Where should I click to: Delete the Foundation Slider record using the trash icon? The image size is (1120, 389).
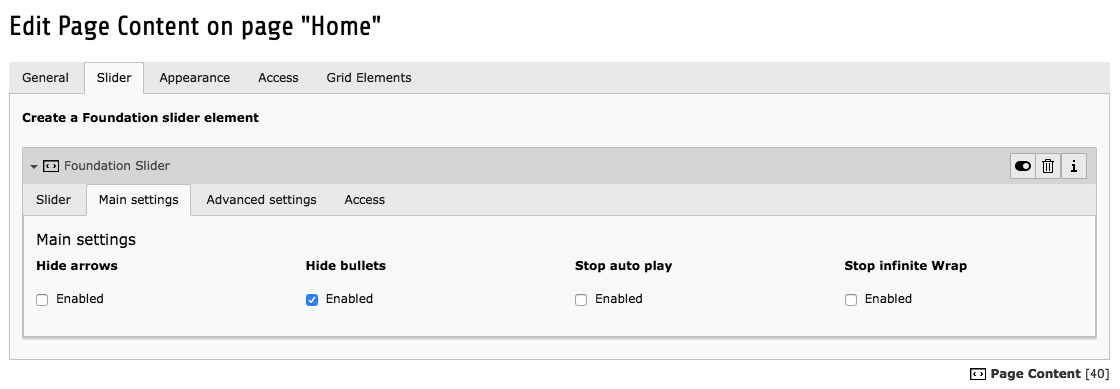click(1048, 166)
